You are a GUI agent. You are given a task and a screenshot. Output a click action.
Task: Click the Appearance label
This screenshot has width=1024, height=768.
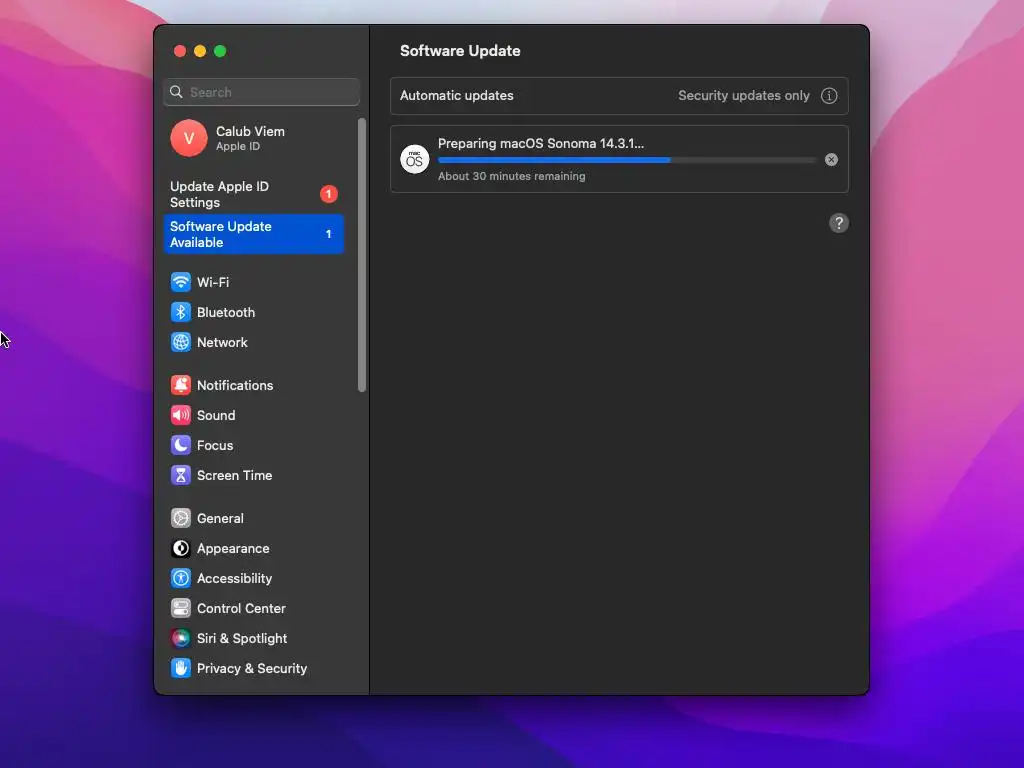coord(233,549)
